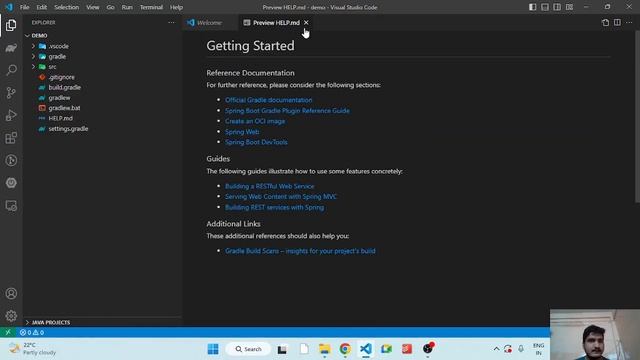The width and height of the screenshot is (640, 360).
Task: Open Building a RESTful Web Service link
Action: click(269, 186)
